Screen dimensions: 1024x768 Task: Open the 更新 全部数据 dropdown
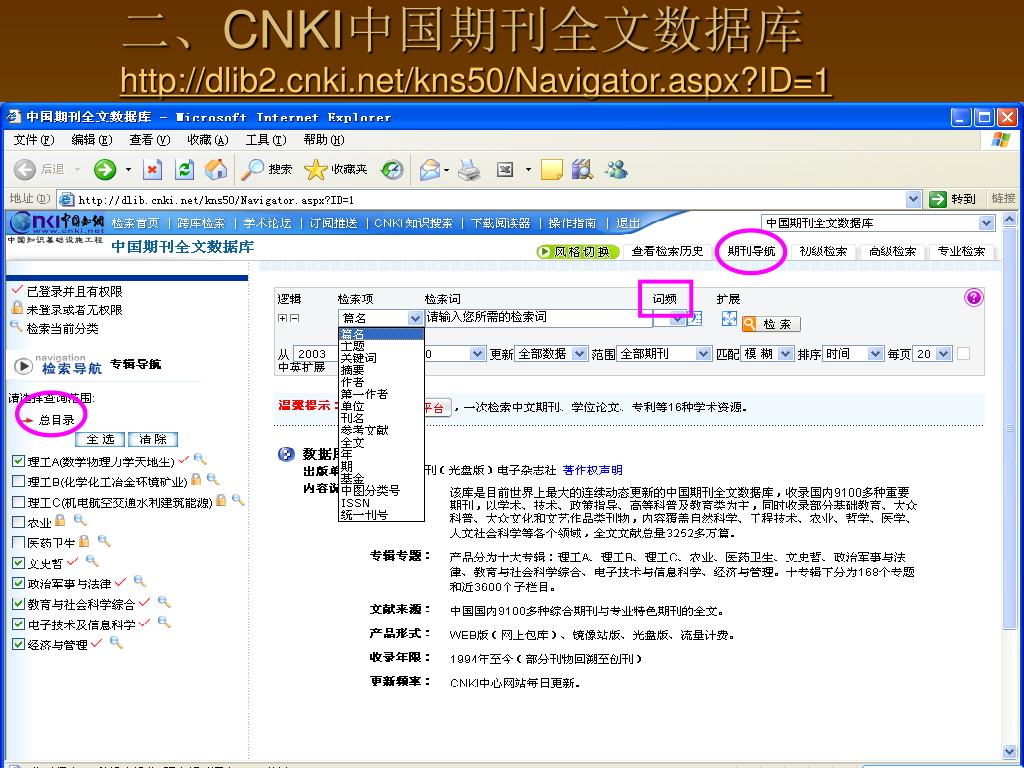click(x=551, y=353)
